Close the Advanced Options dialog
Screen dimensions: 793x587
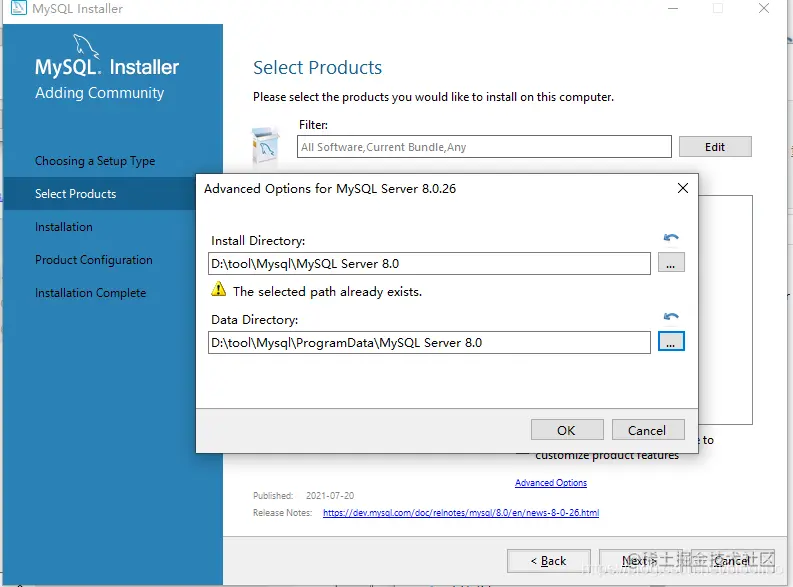click(683, 188)
